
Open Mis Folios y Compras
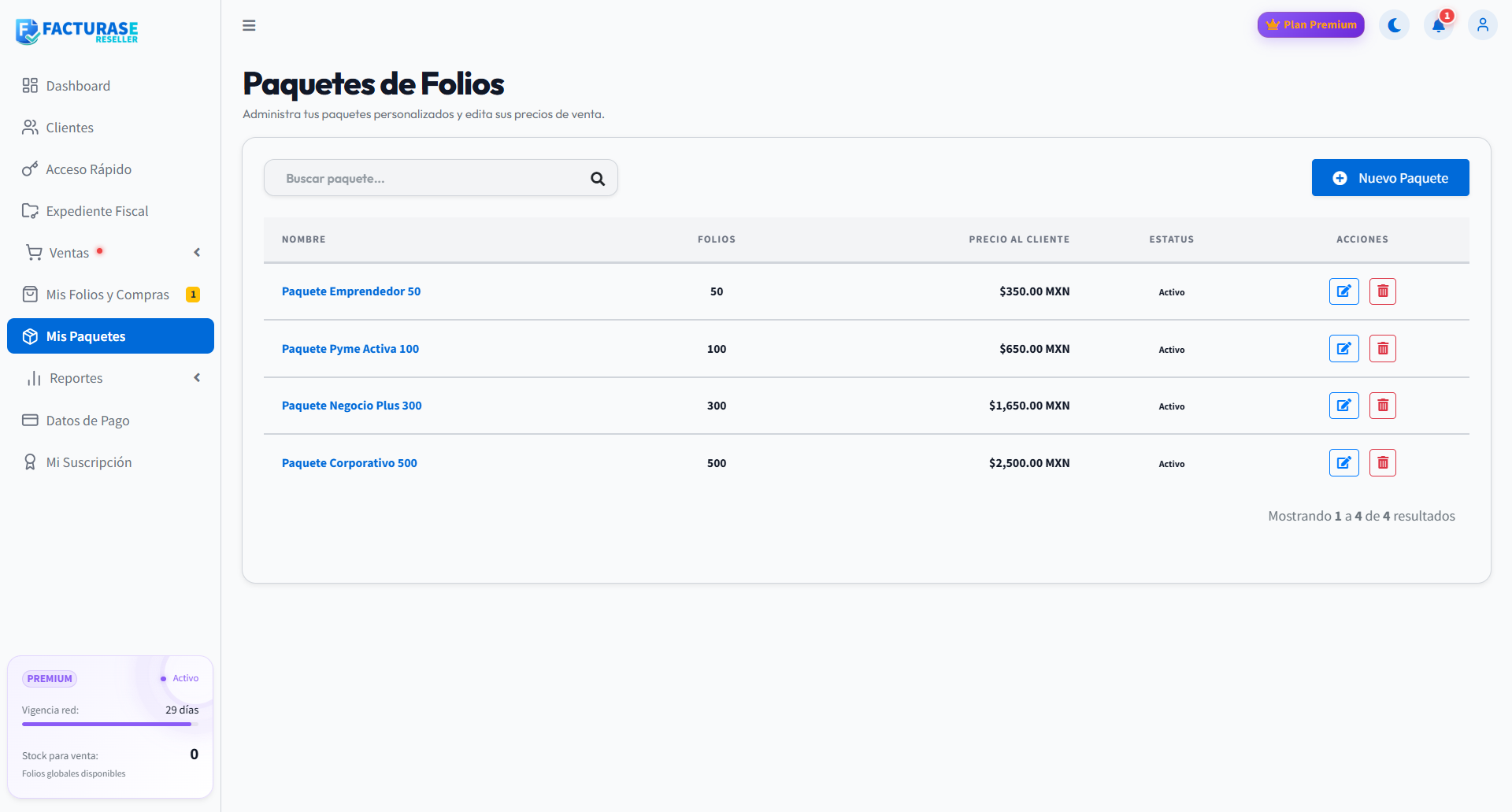[x=110, y=295]
